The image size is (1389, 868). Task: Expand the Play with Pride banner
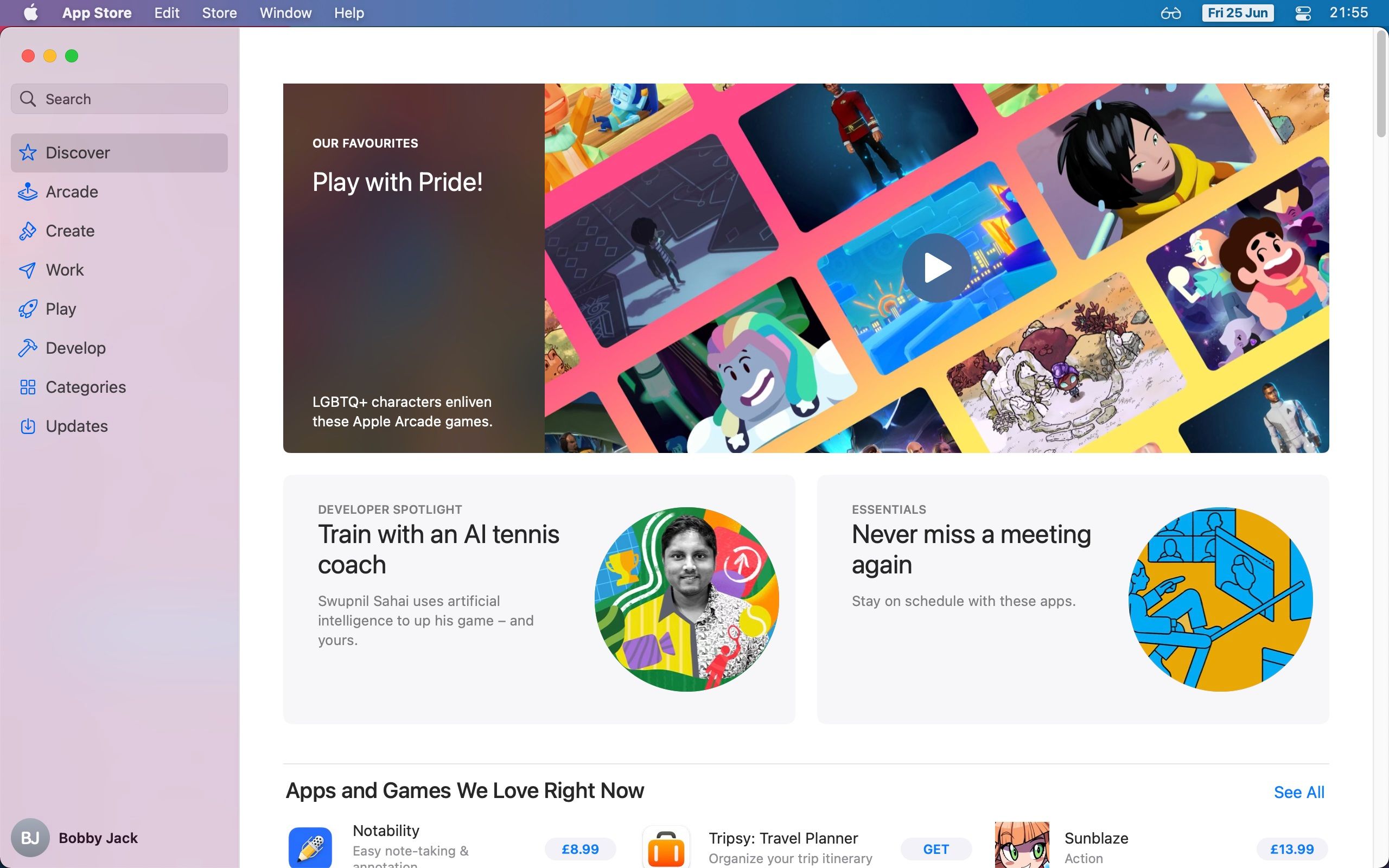[805, 267]
